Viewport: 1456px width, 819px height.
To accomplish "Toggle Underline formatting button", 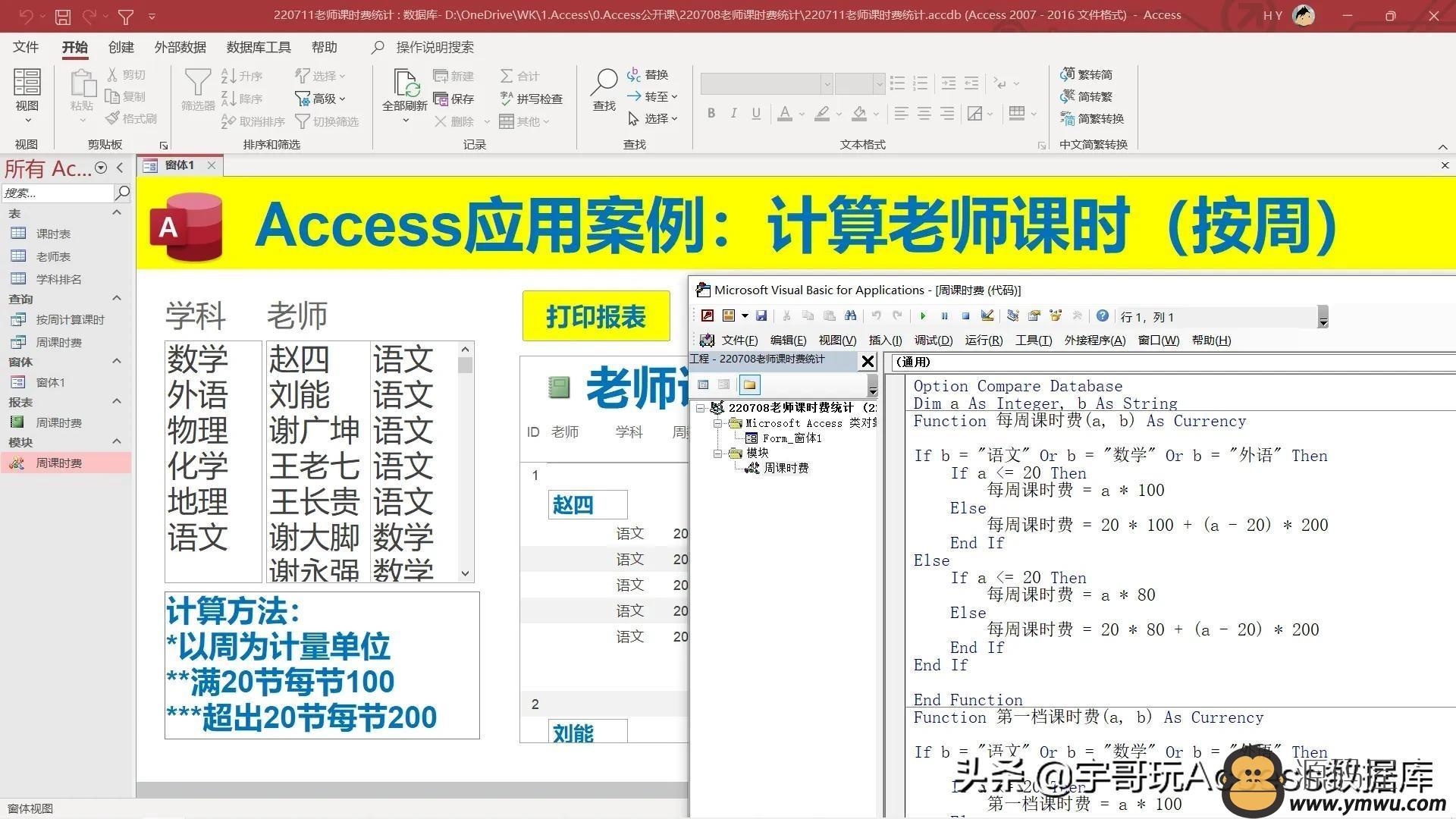I will pyautogui.click(x=756, y=114).
